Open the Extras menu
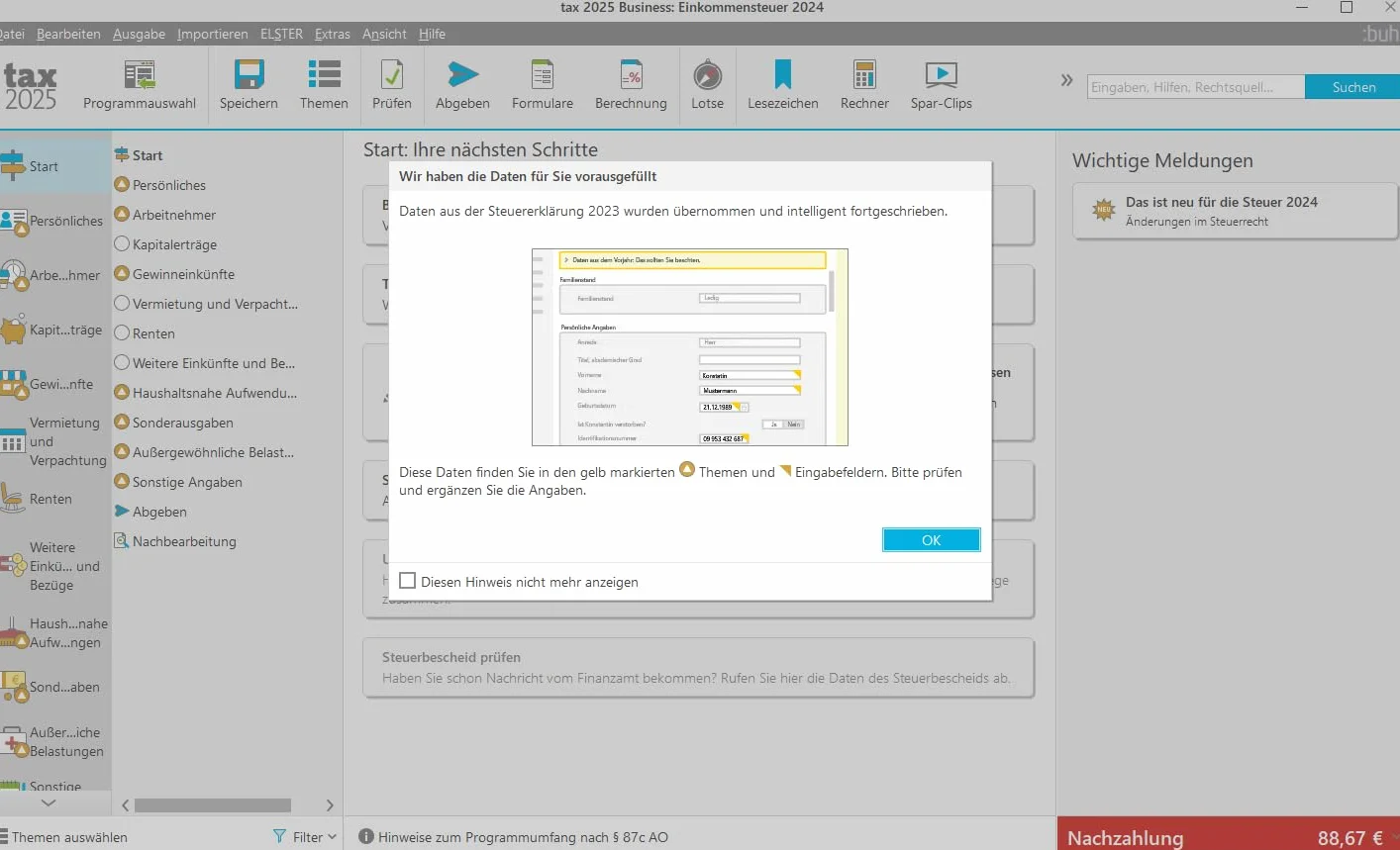Screen dimensions: 1400x850 pyautogui.click(x=333, y=34)
